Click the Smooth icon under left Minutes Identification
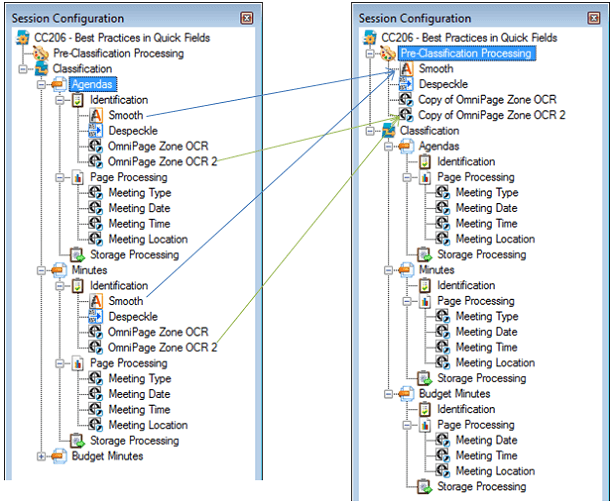The height and width of the screenshot is (503, 615). pos(96,301)
